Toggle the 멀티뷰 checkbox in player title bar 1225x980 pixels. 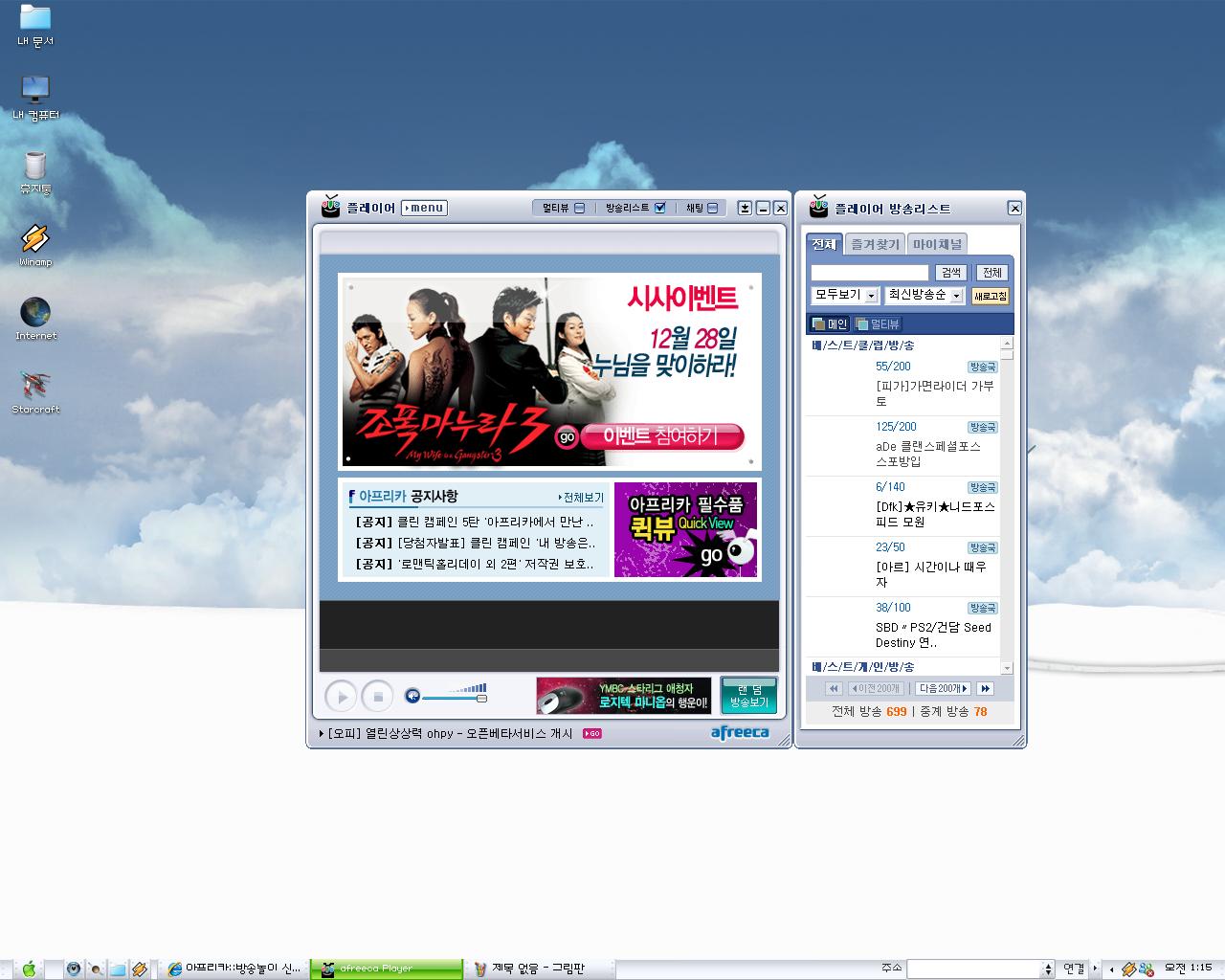coord(579,208)
